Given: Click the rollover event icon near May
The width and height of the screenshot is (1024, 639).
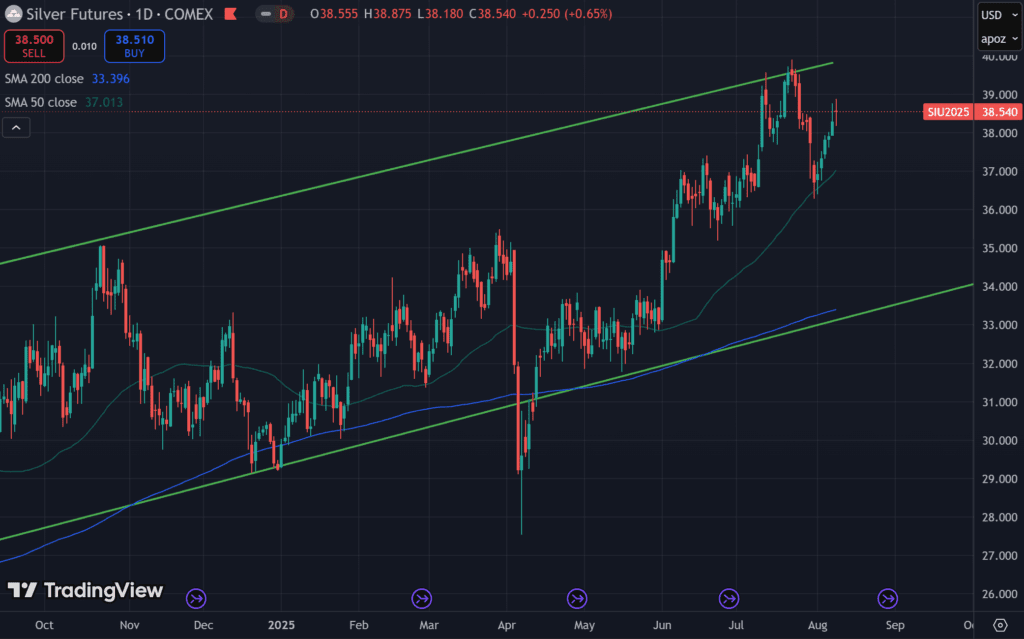Looking at the screenshot, I should [x=576, y=598].
